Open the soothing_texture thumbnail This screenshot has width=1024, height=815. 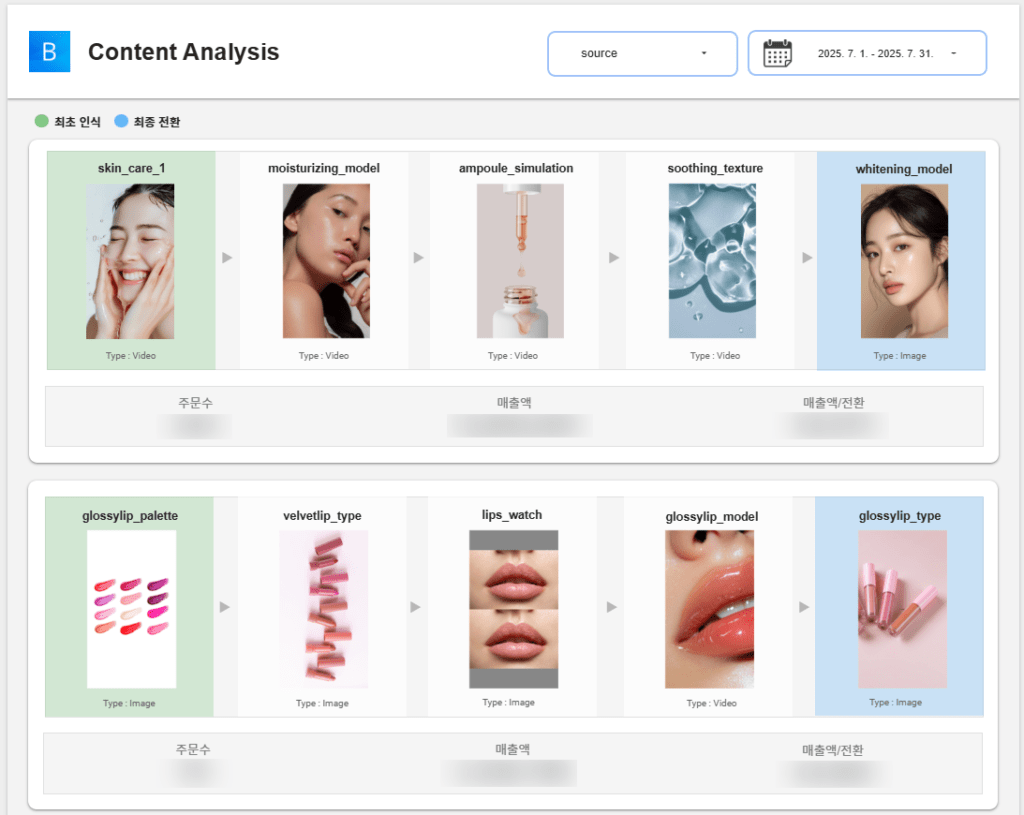[712, 261]
